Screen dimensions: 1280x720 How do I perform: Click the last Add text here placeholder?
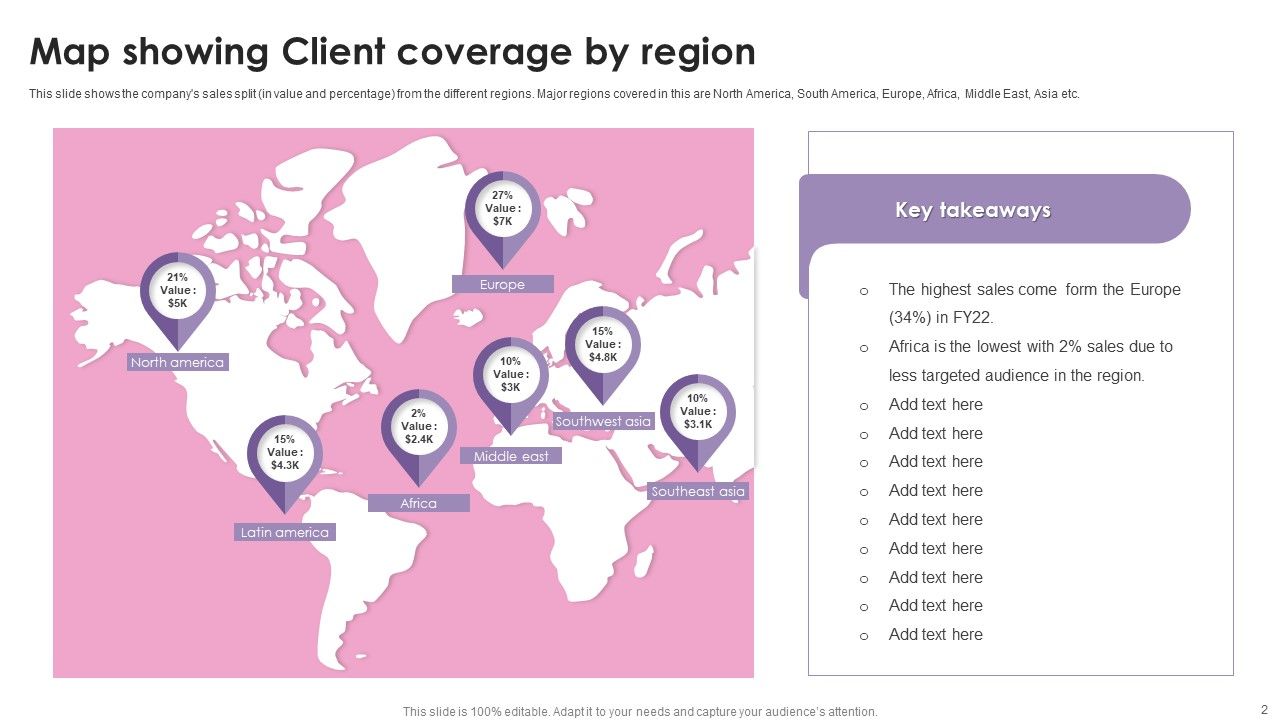(x=936, y=634)
